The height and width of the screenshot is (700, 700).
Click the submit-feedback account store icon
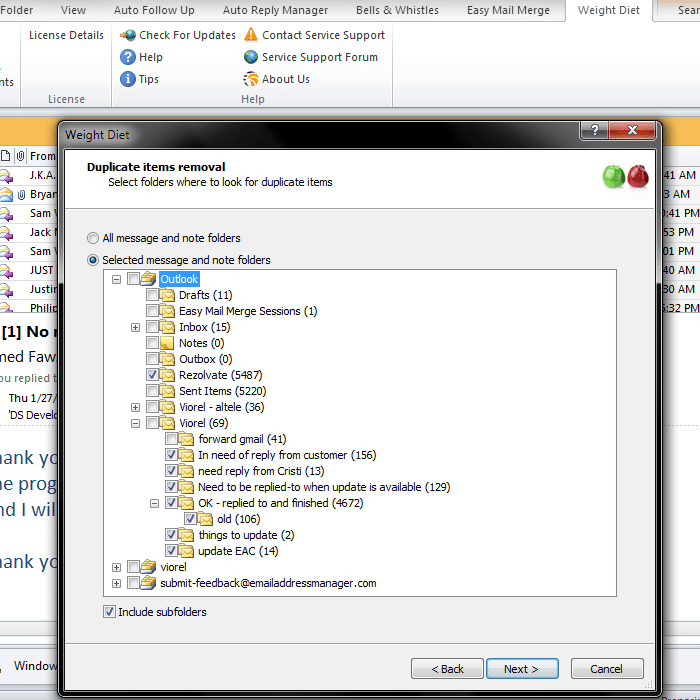(148, 583)
